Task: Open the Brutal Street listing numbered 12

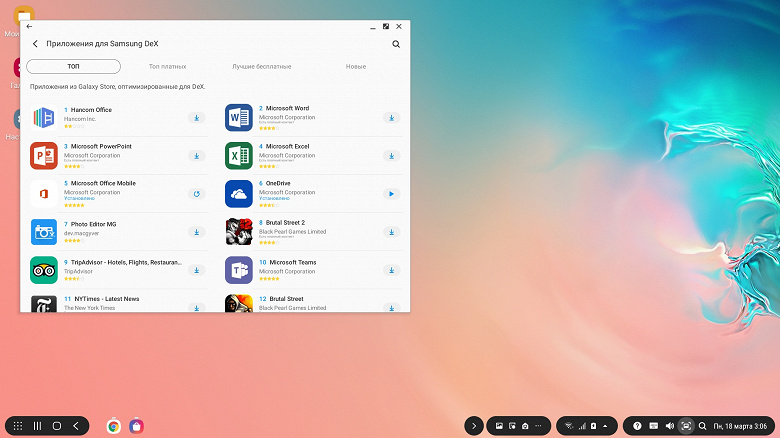Action: [x=287, y=299]
